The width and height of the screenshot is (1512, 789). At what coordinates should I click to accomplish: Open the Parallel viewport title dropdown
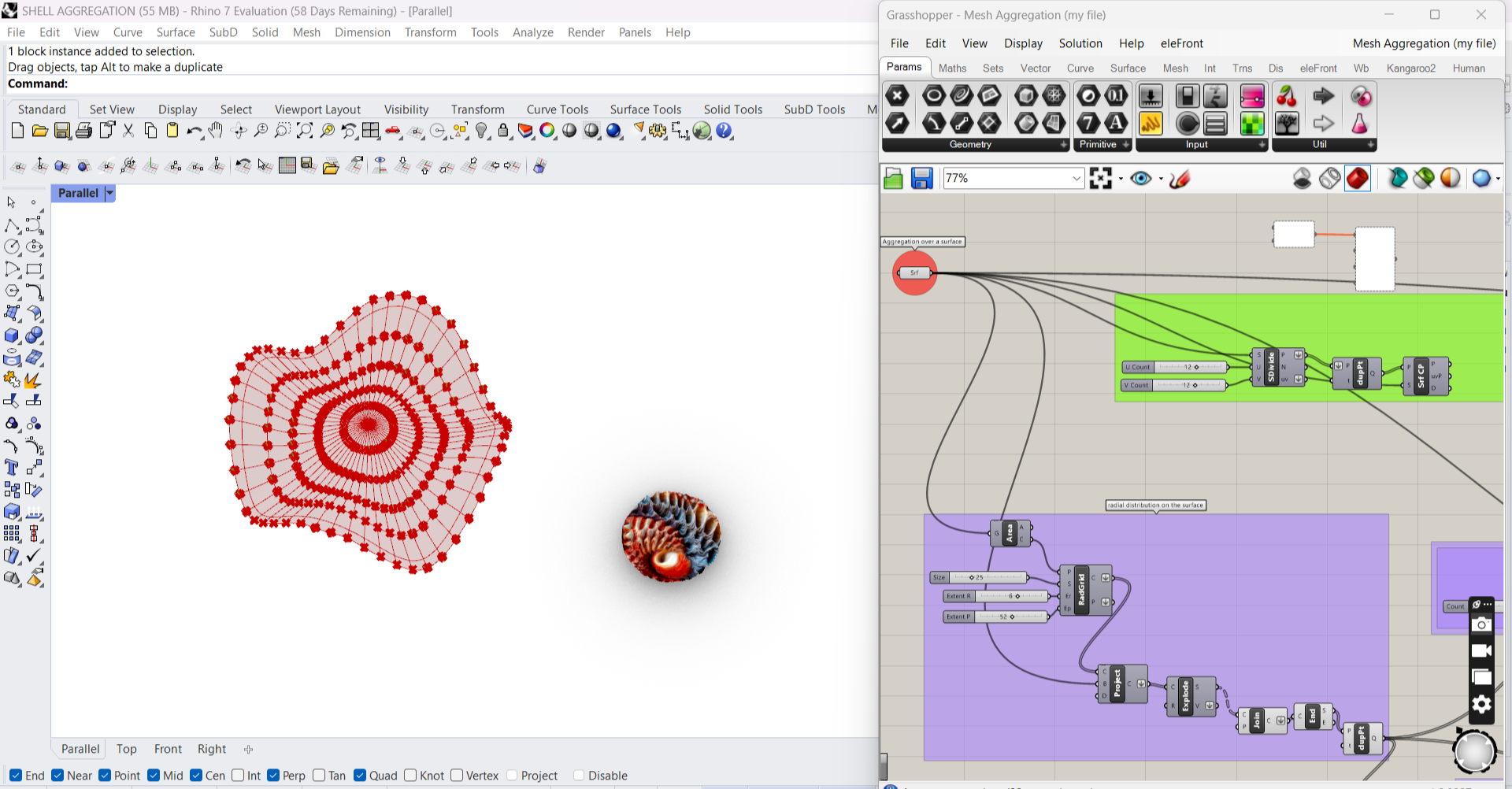110,193
